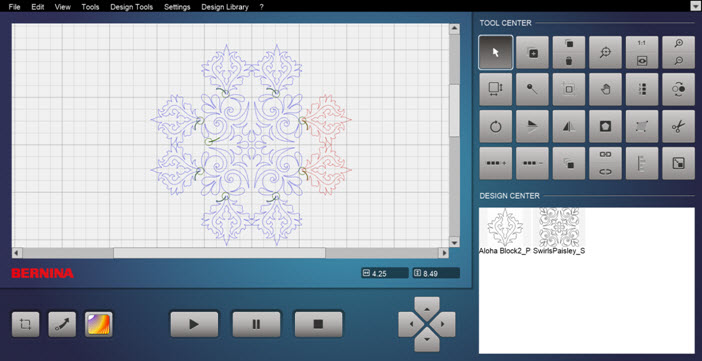Add a stitch point with plus tool
702x361 pixels.
[x=496, y=163]
